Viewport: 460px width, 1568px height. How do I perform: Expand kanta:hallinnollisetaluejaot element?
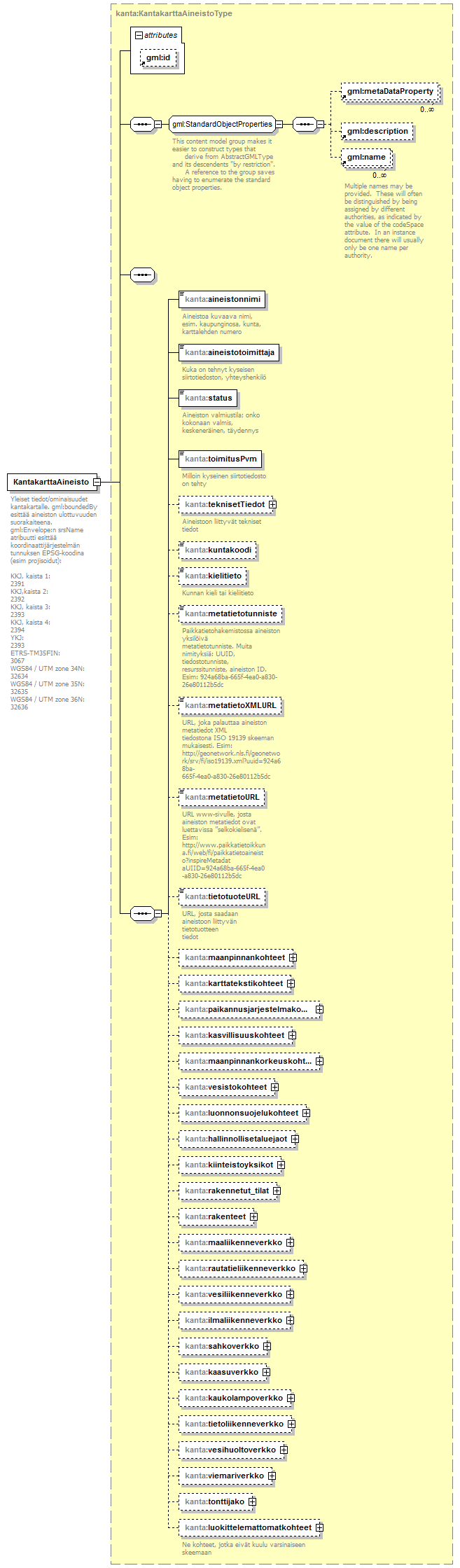pos(295,1139)
